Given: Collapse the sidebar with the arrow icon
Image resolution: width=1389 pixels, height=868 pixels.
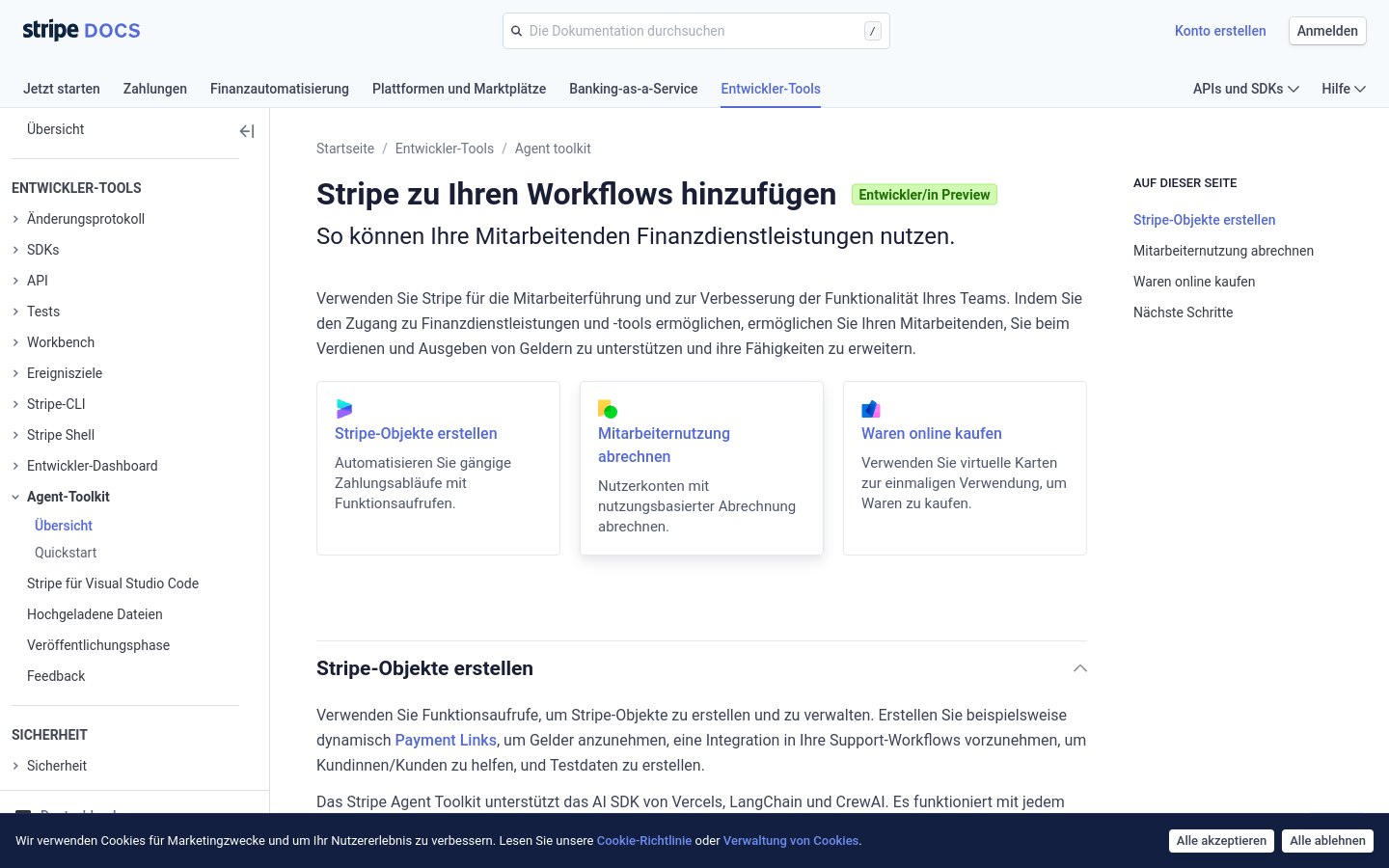Looking at the screenshot, I should pyautogui.click(x=247, y=131).
